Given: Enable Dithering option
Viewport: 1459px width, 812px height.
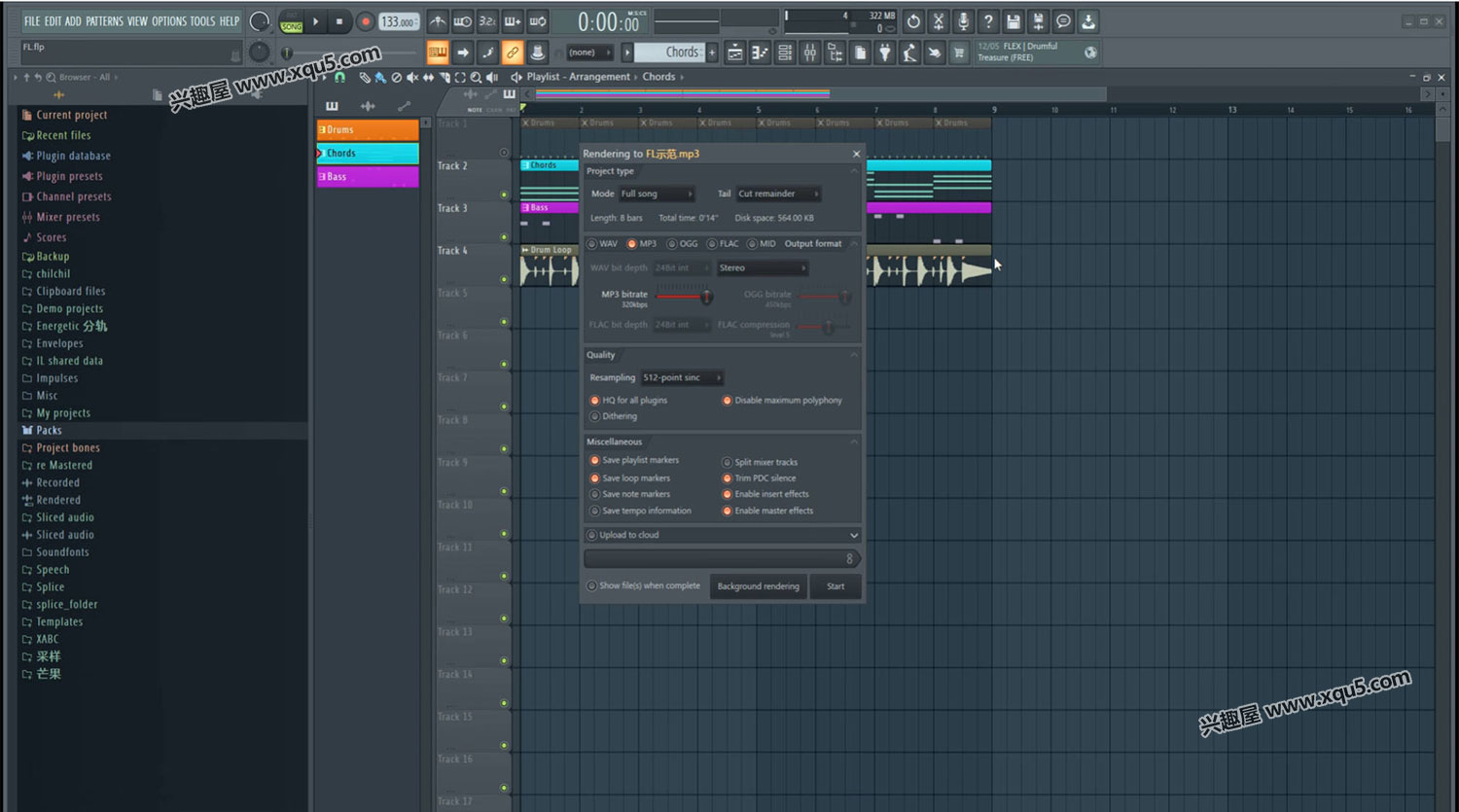Looking at the screenshot, I should tap(614, 416).
